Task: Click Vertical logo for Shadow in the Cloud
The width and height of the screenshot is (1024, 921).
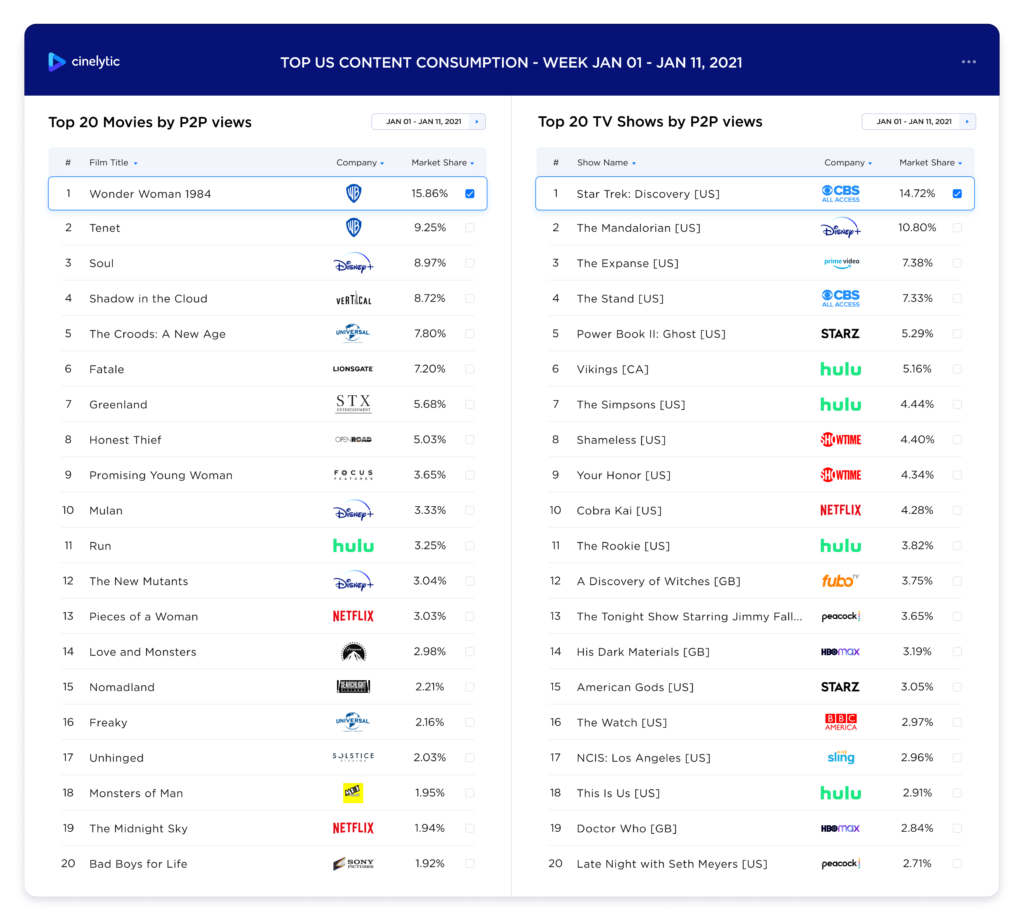Action: 353,299
